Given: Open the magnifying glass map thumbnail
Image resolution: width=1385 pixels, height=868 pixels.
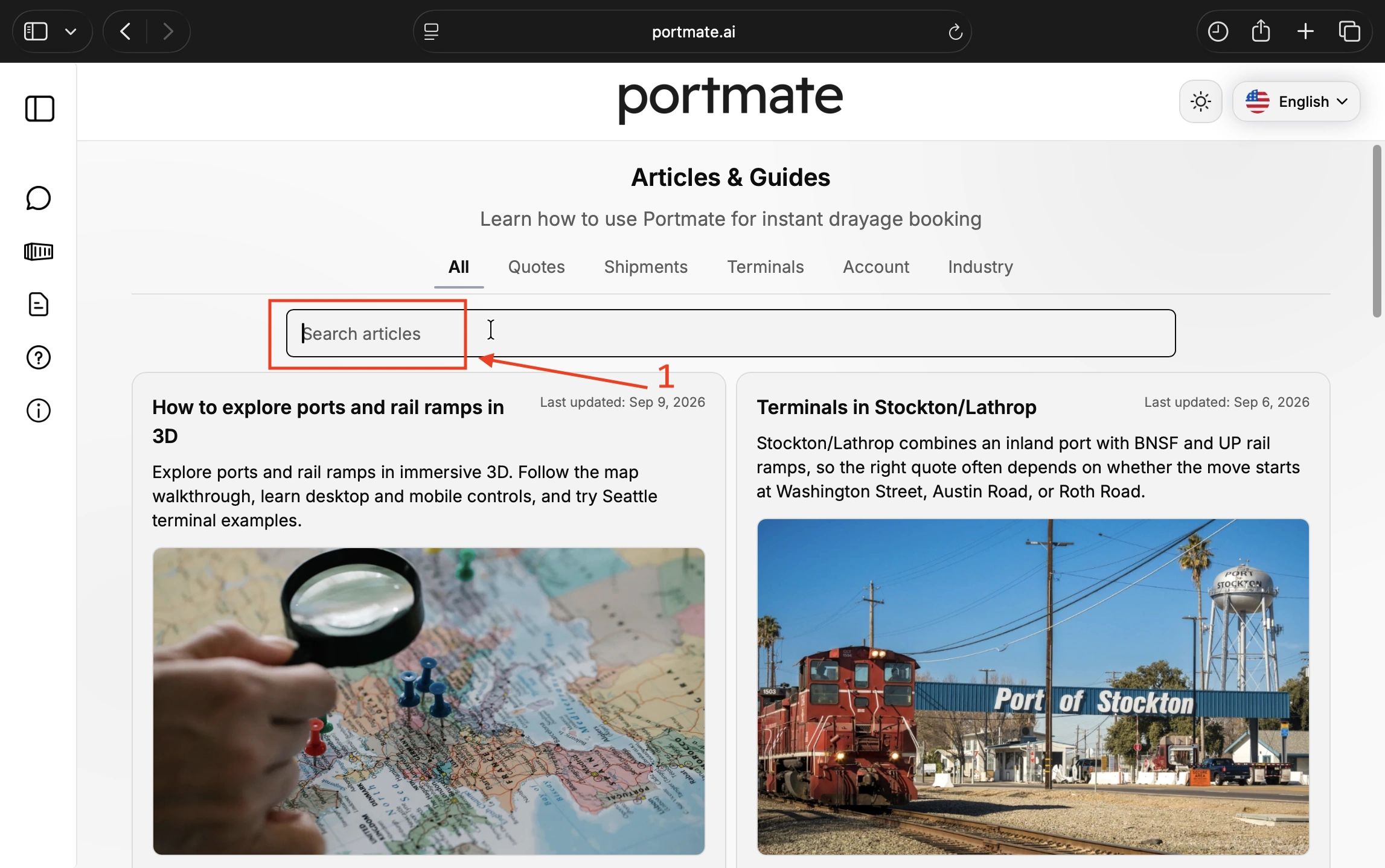Looking at the screenshot, I should tap(429, 701).
